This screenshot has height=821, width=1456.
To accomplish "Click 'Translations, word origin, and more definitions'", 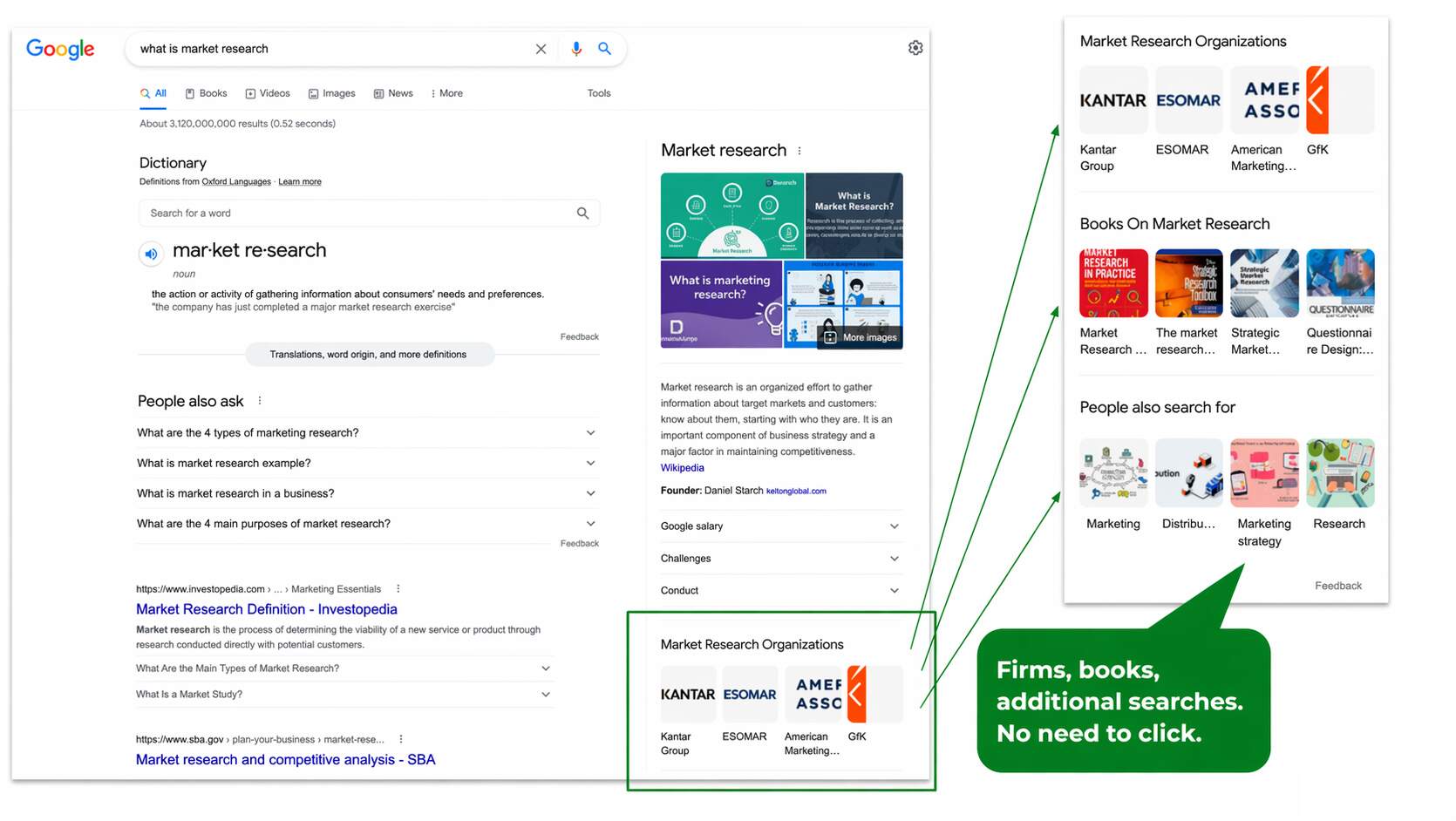I will click(x=369, y=355).
